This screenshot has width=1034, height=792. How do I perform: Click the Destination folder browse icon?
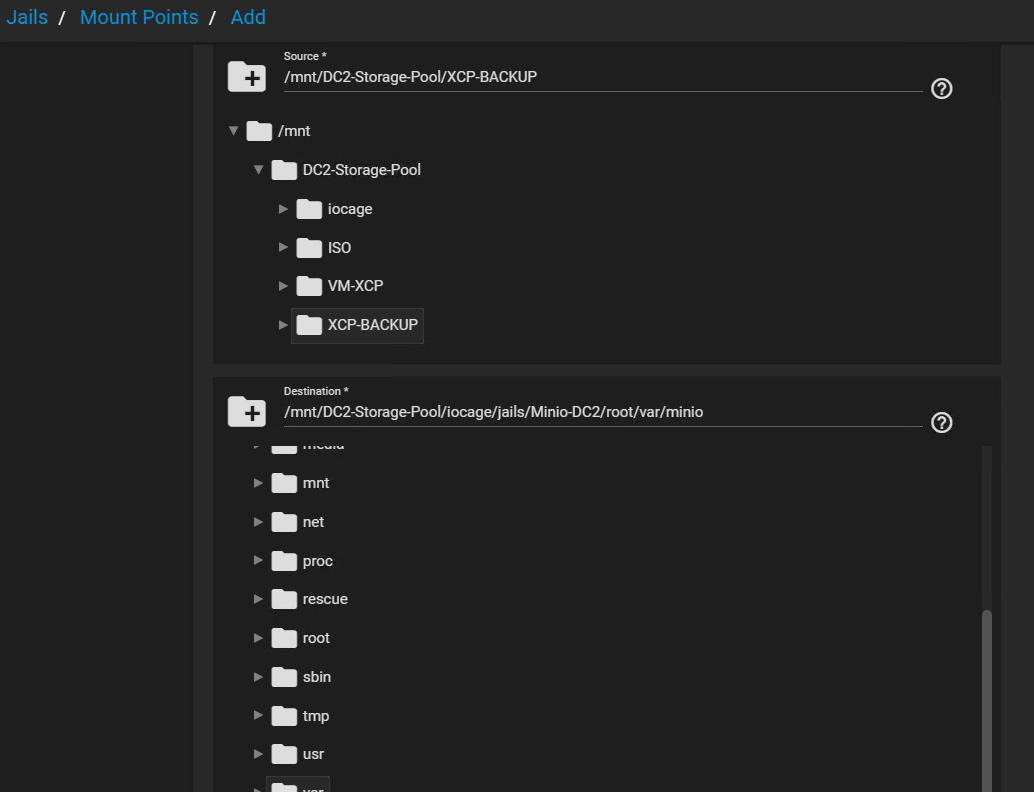tap(246, 411)
